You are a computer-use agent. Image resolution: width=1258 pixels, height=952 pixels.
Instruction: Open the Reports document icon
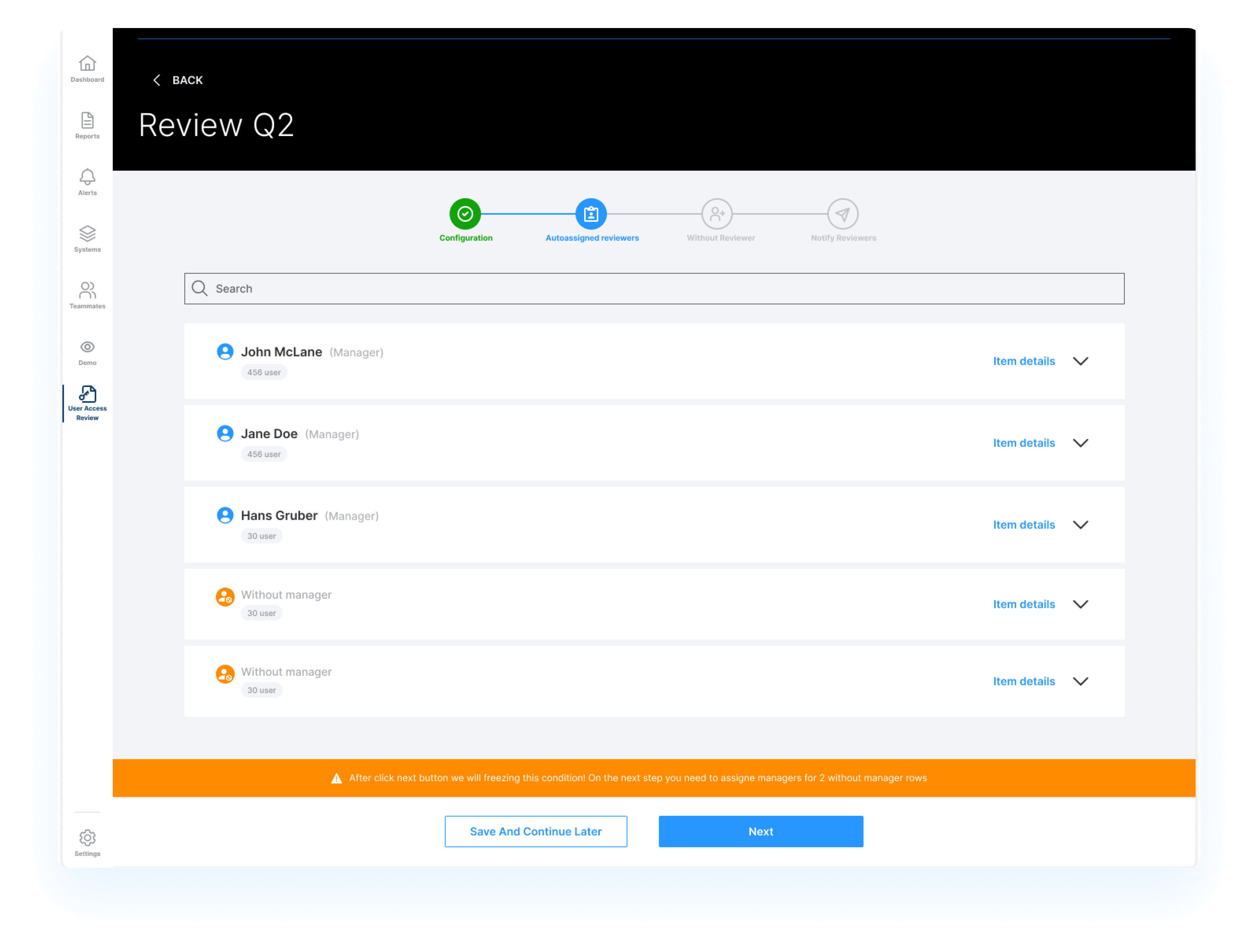(87, 120)
